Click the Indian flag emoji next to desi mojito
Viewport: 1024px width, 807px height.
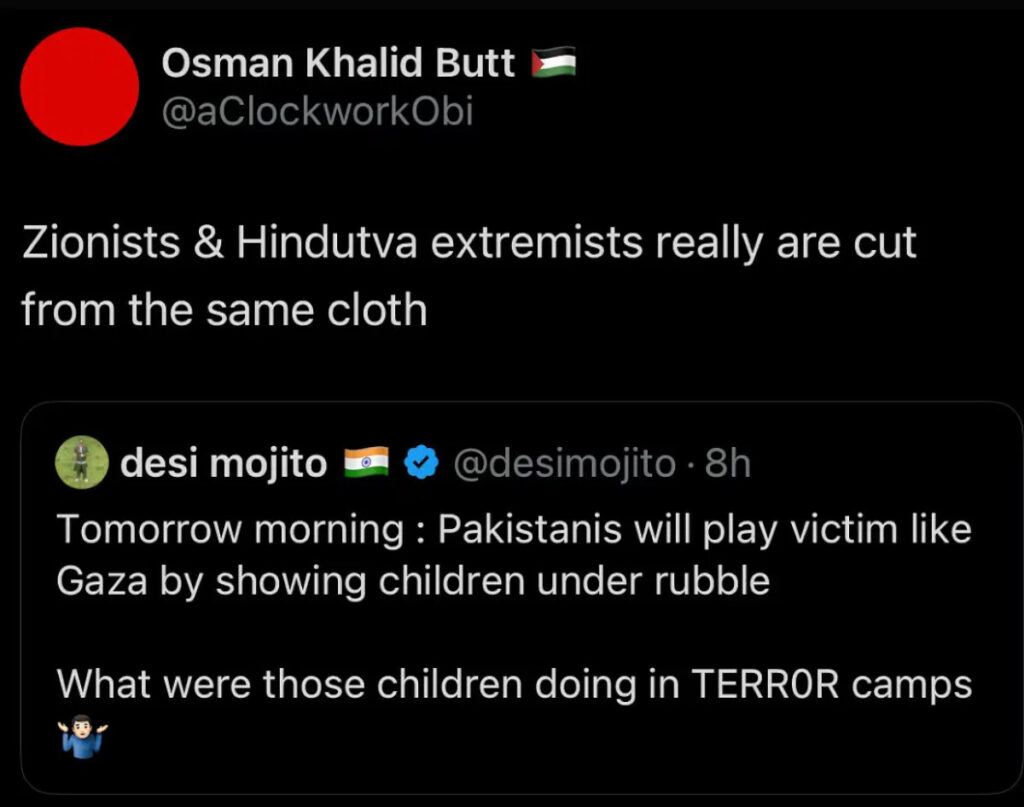pyautogui.click(x=367, y=461)
